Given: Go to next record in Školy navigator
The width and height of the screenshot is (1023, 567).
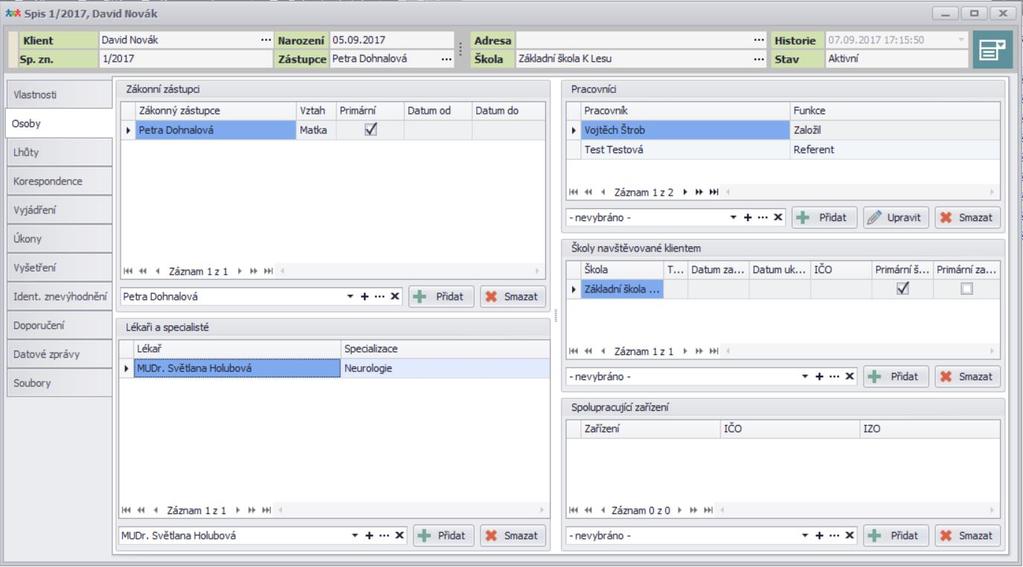Looking at the screenshot, I should tap(684, 351).
